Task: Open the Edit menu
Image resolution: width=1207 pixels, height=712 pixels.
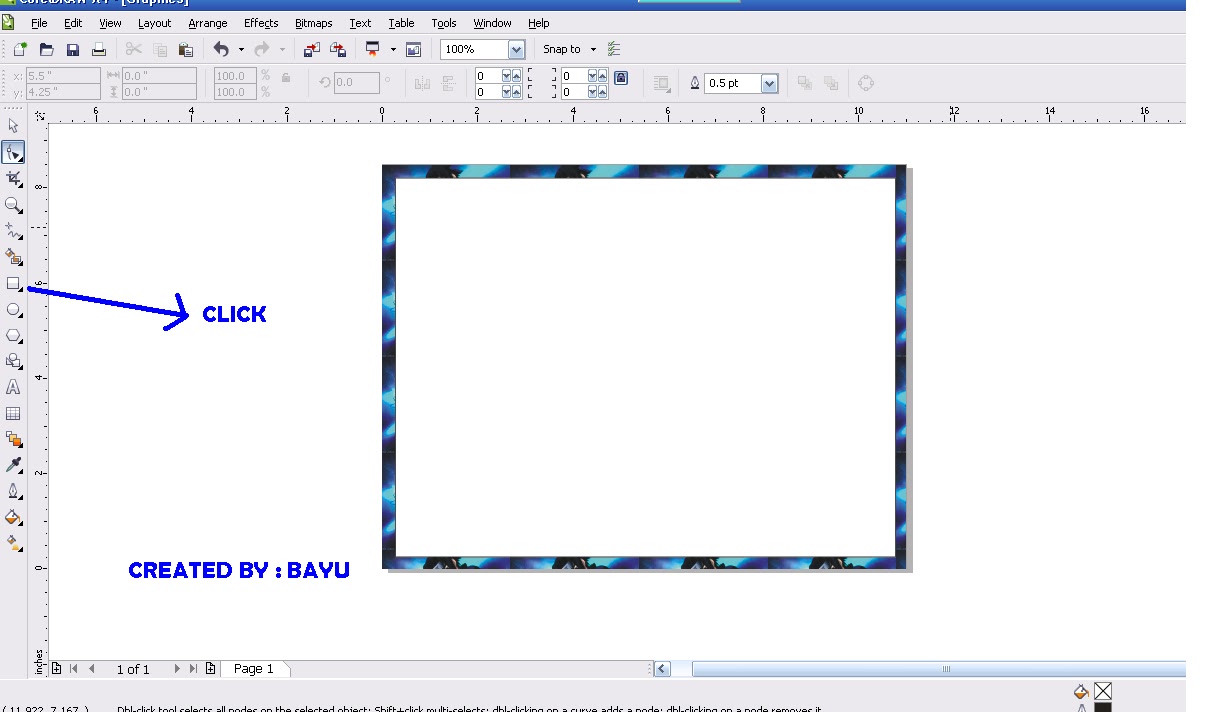Action: 73,23
